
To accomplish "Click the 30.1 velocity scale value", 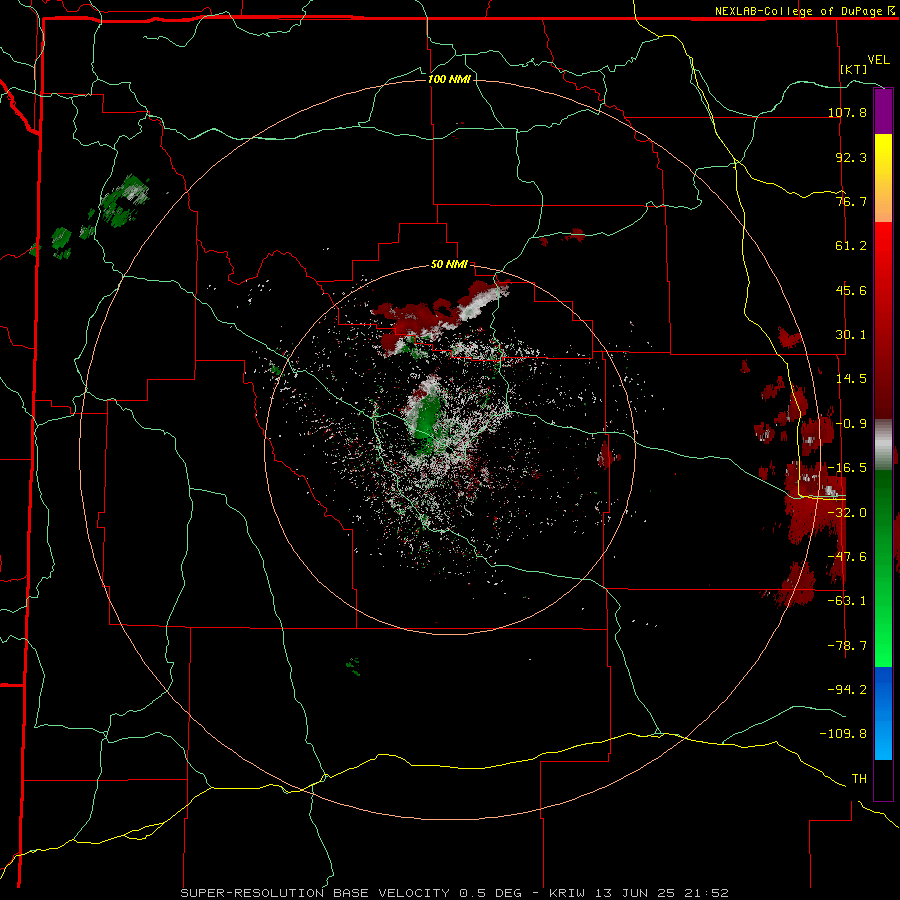I will click(x=851, y=335).
